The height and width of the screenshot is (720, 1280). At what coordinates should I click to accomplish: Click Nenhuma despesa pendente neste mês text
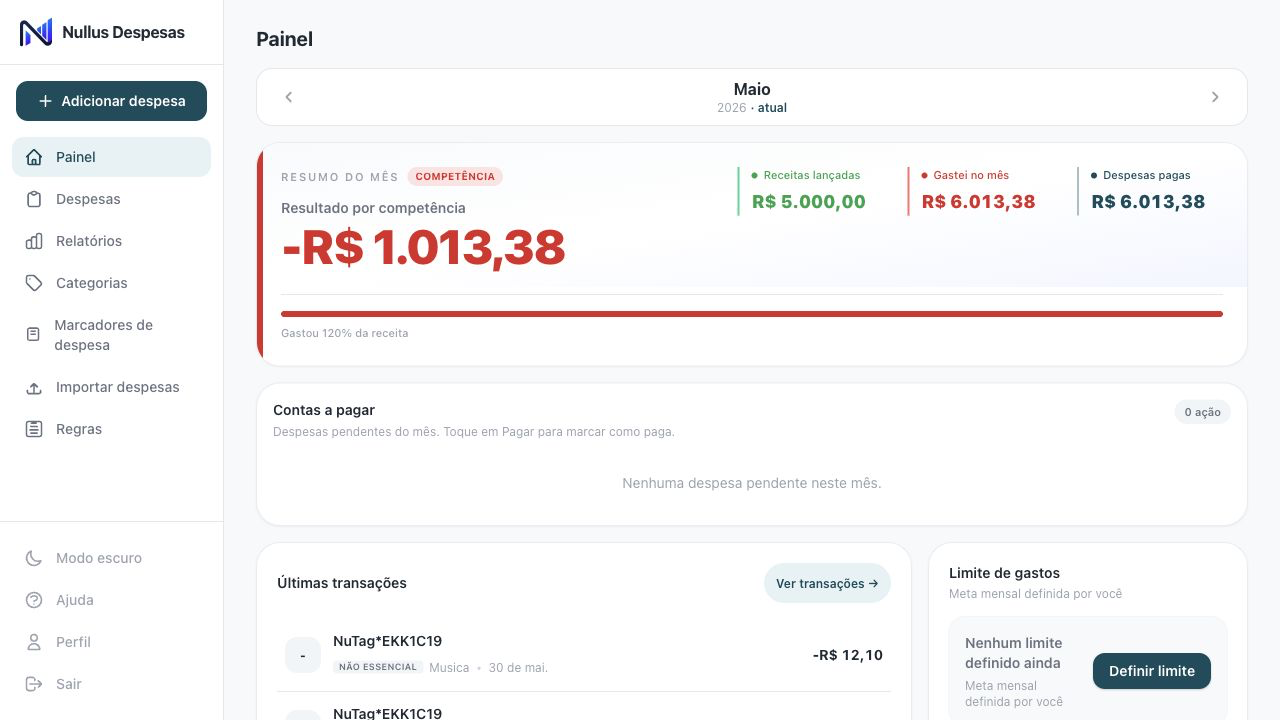point(752,483)
